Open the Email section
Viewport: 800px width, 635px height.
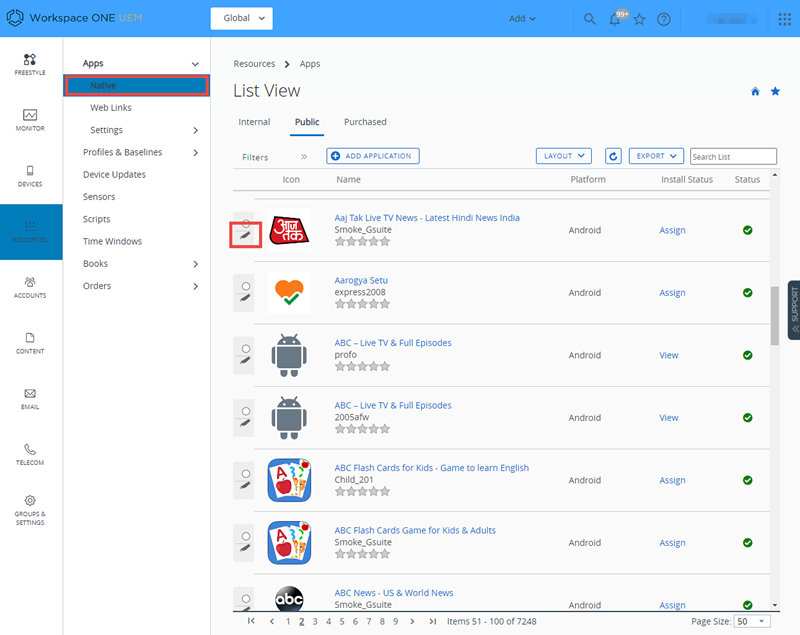30,399
